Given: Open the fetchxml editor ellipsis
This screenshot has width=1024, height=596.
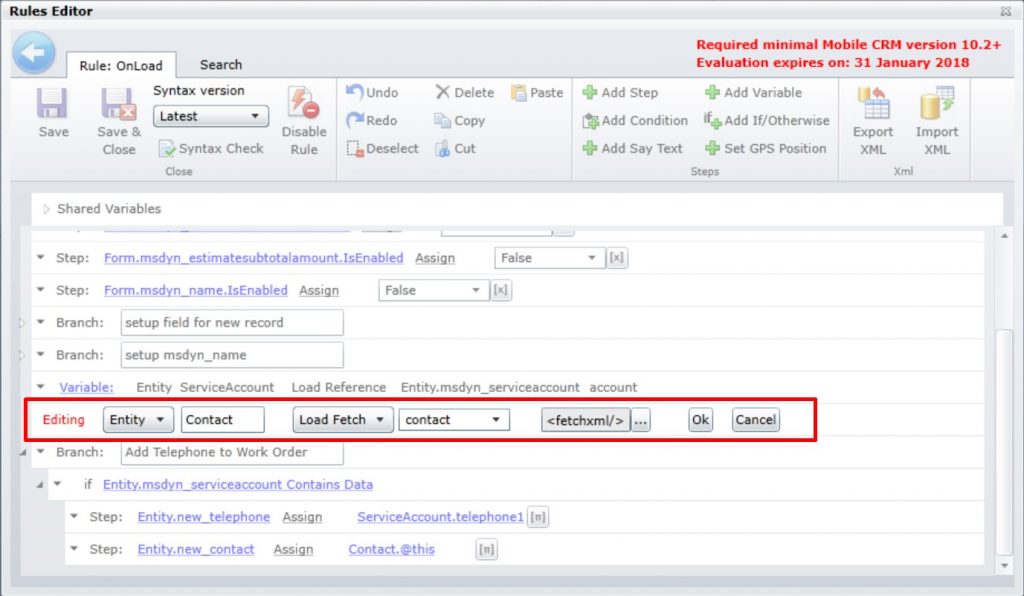Looking at the screenshot, I should point(641,420).
